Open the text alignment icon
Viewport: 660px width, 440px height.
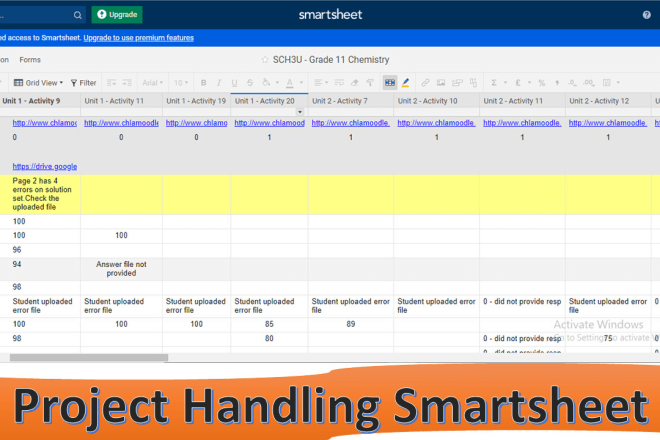click(x=318, y=83)
